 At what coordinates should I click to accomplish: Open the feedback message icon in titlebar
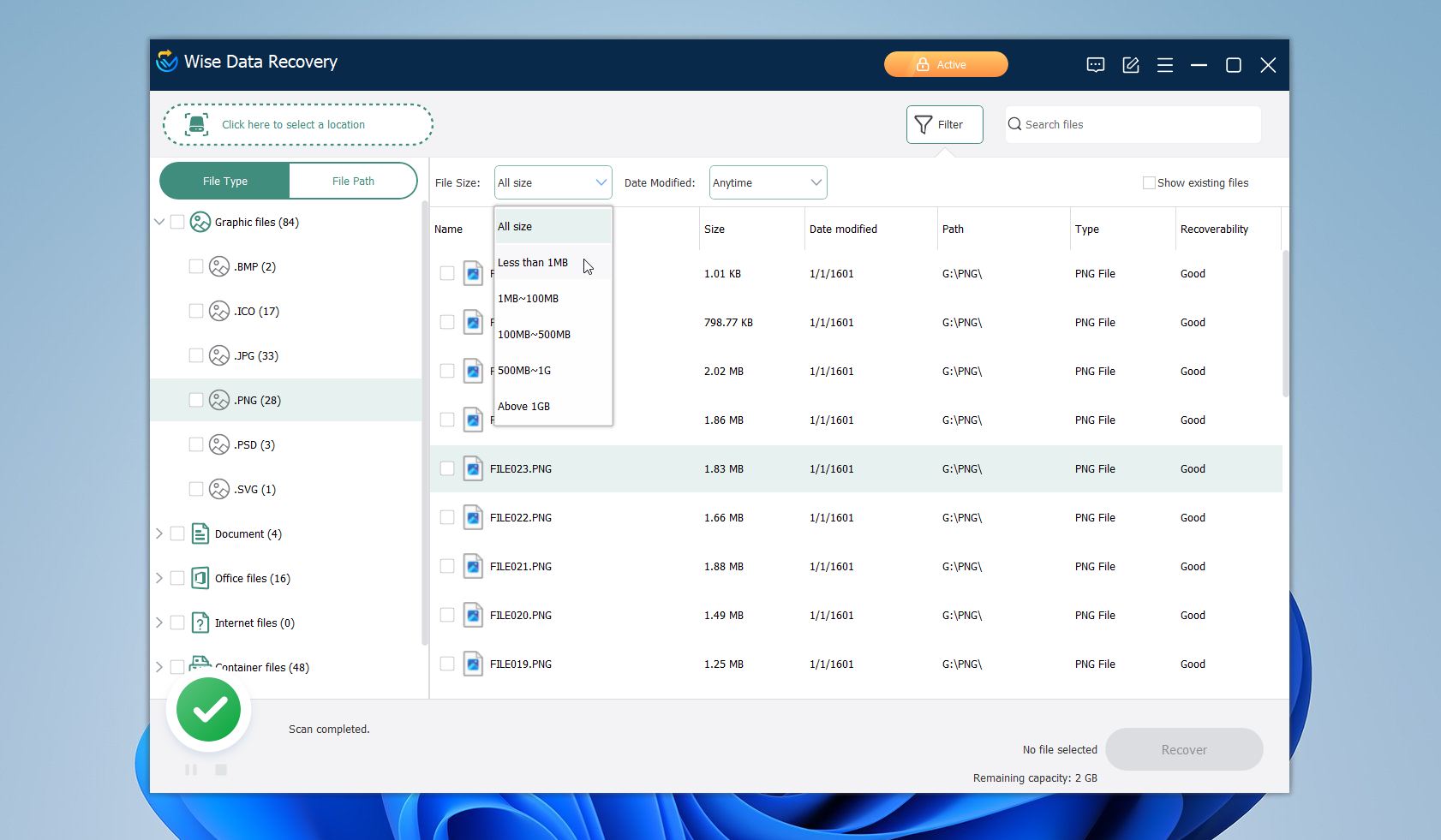1096,64
